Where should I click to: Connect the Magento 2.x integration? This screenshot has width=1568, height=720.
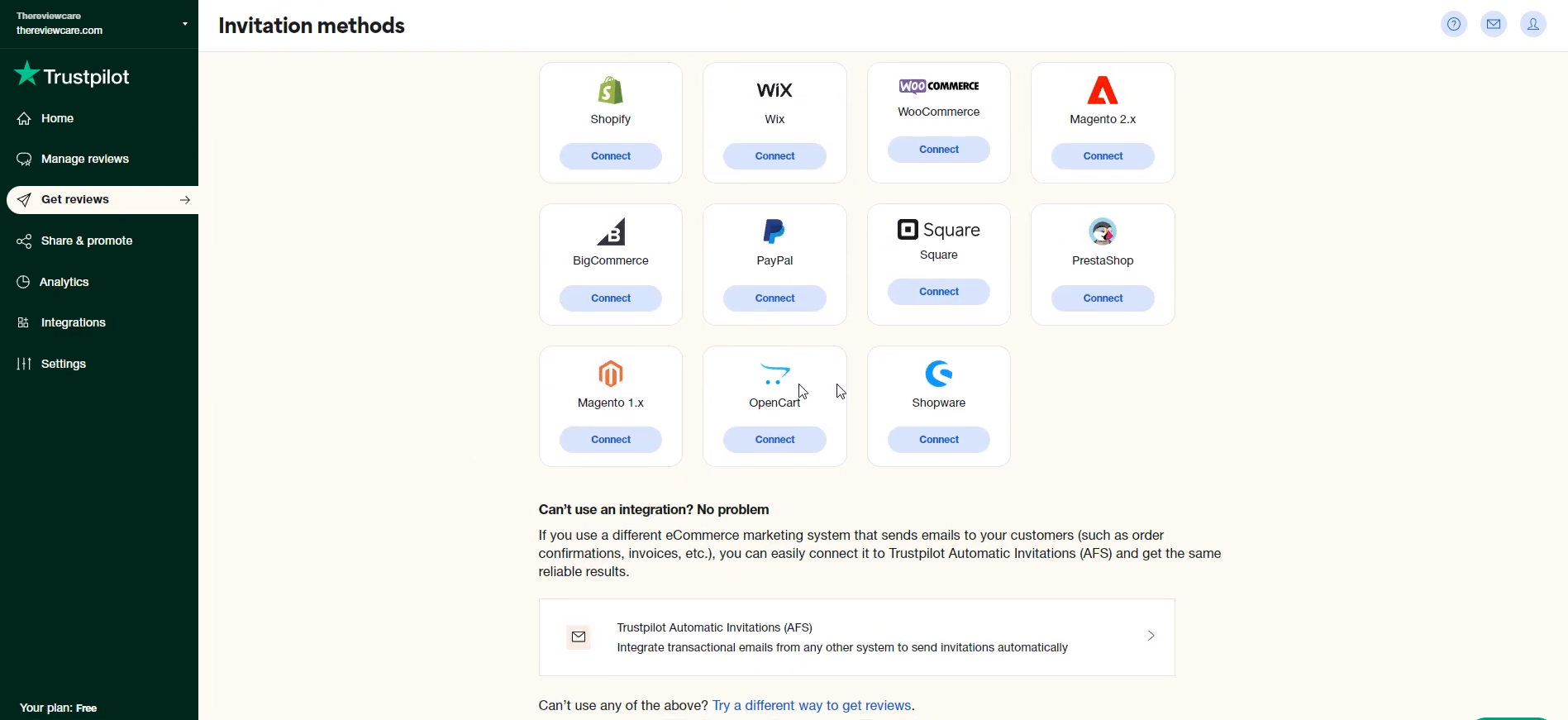click(1103, 156)
